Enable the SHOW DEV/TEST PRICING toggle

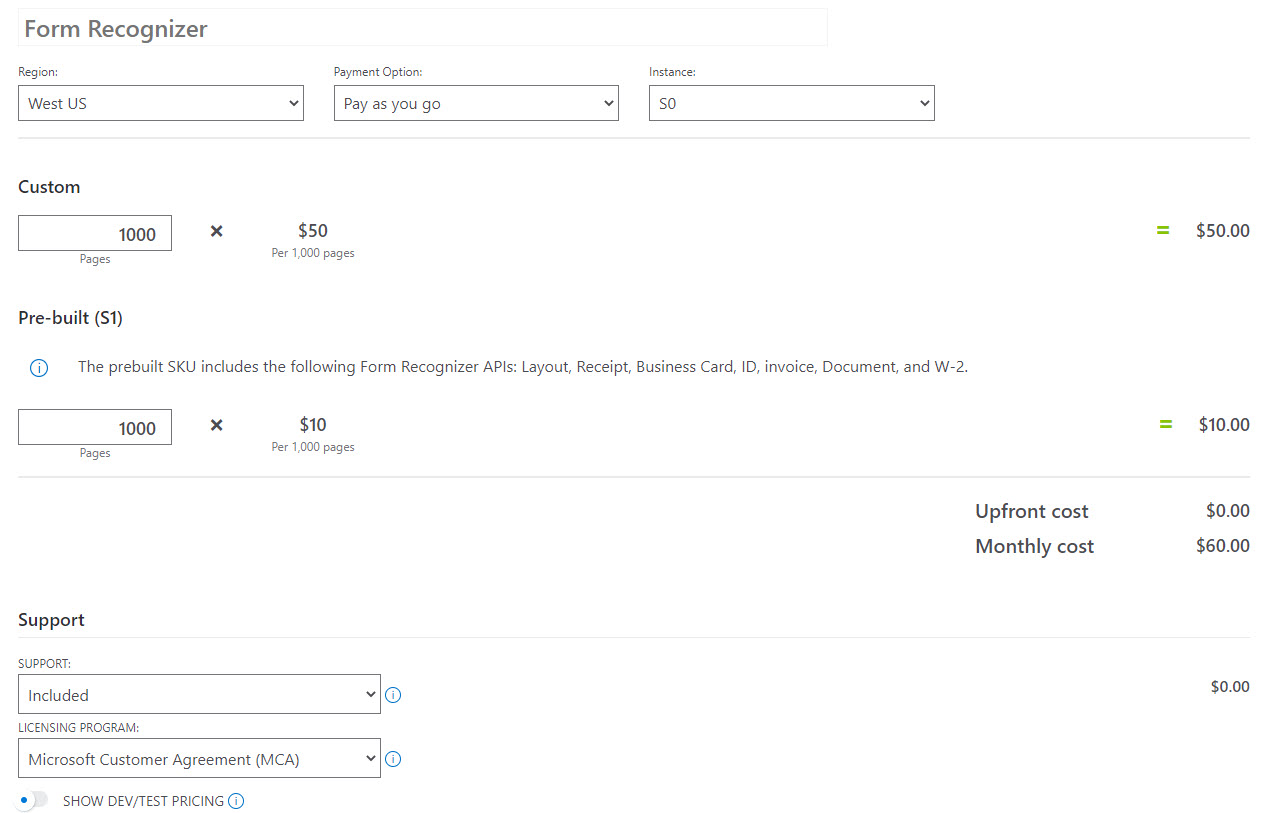pos(31,800)
